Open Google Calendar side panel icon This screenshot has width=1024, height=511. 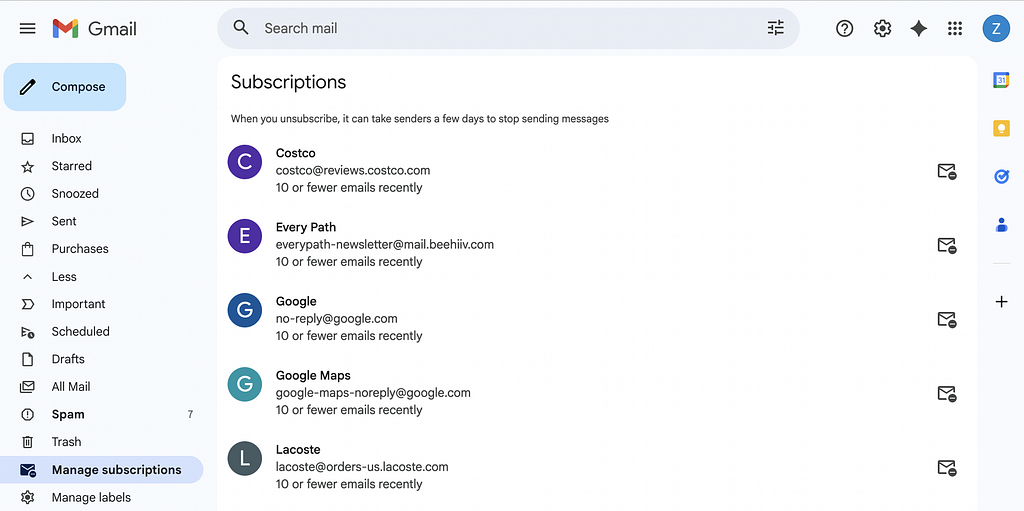pos(1001,80)
